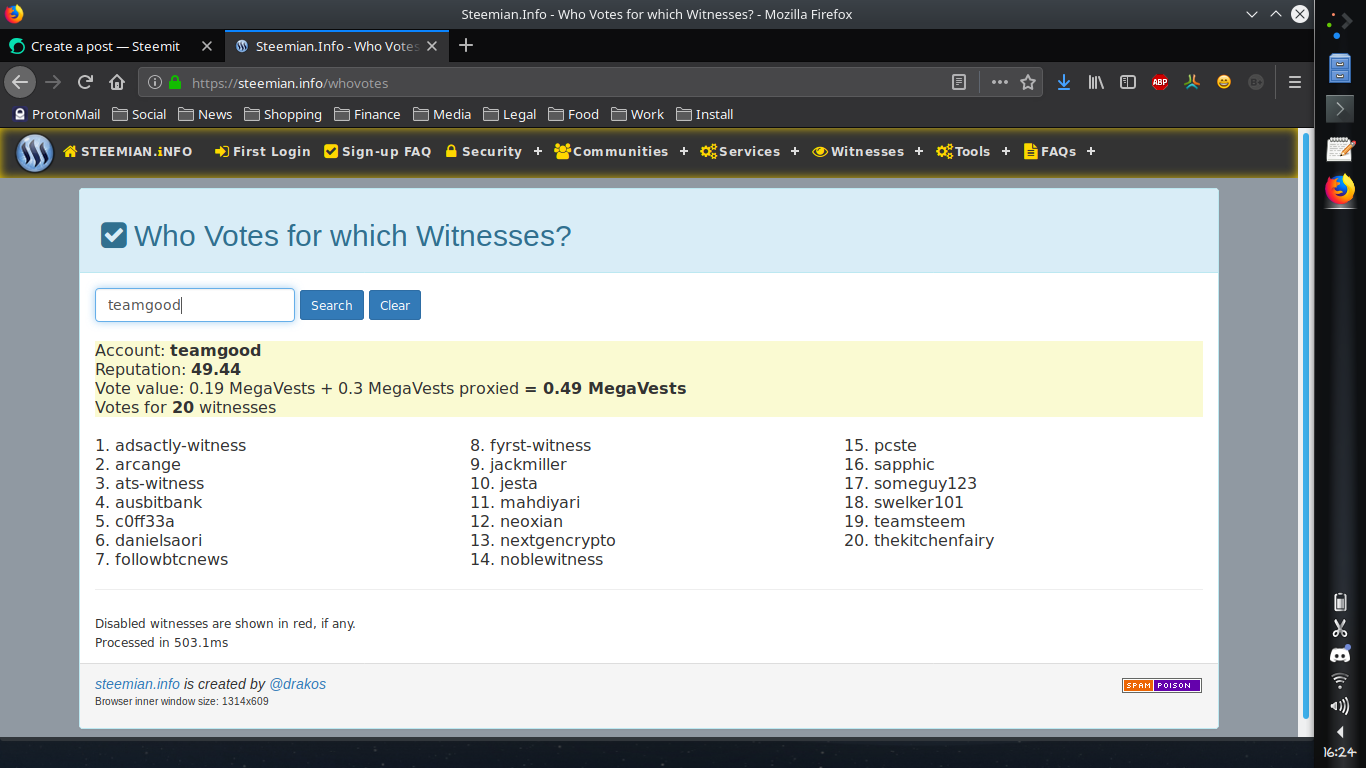Expand the Communities menu plus sign

pyautogui.click(x=684, y=152)
